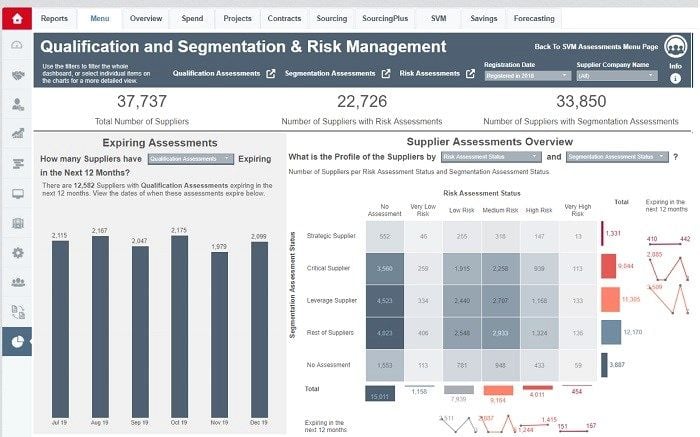The image size is (700, 437).
Task: Click the Info circle icon
Action: click(675, 79)
